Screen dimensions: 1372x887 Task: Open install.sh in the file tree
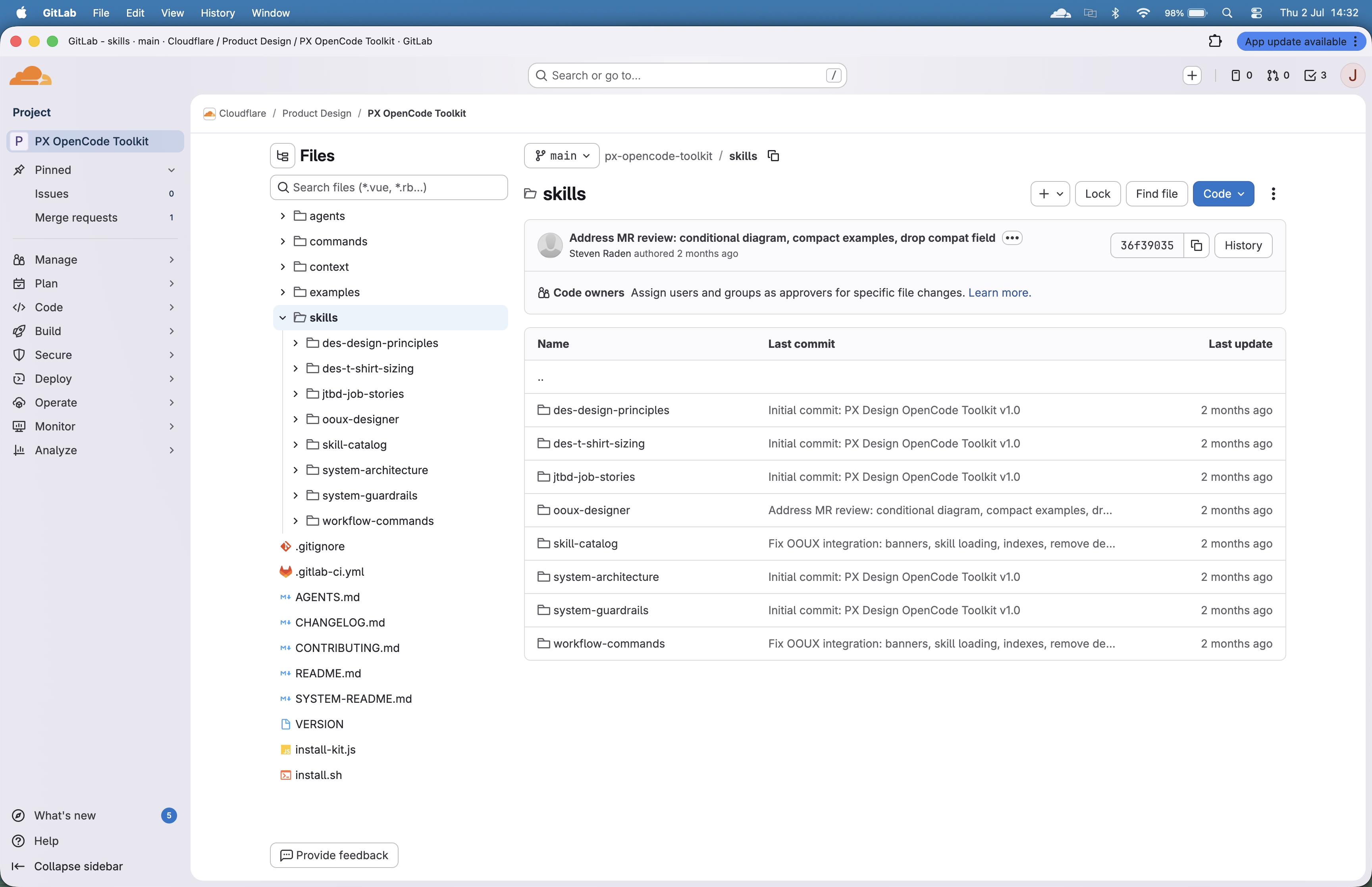click(318, 775)
